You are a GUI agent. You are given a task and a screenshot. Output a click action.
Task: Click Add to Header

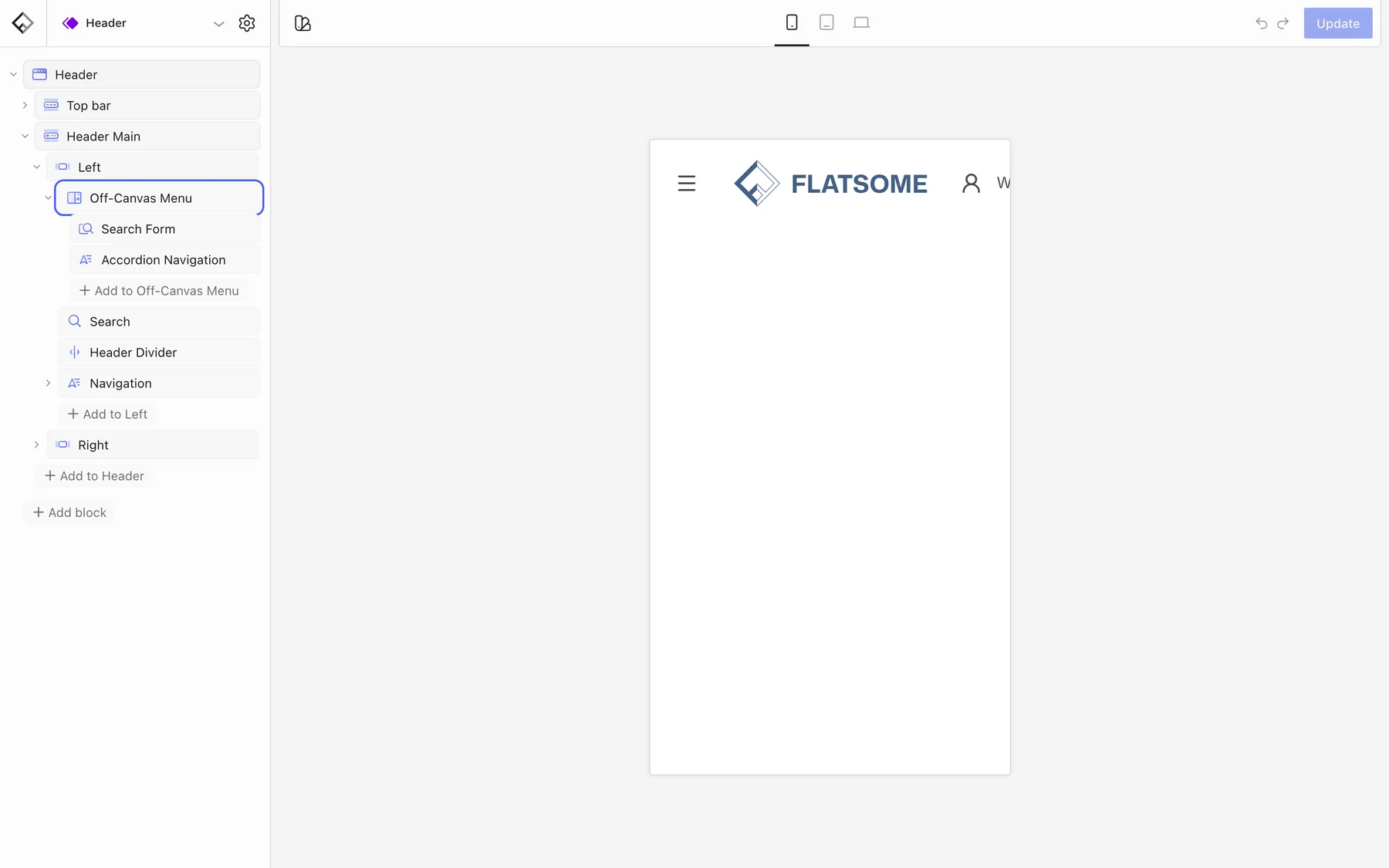94,476
